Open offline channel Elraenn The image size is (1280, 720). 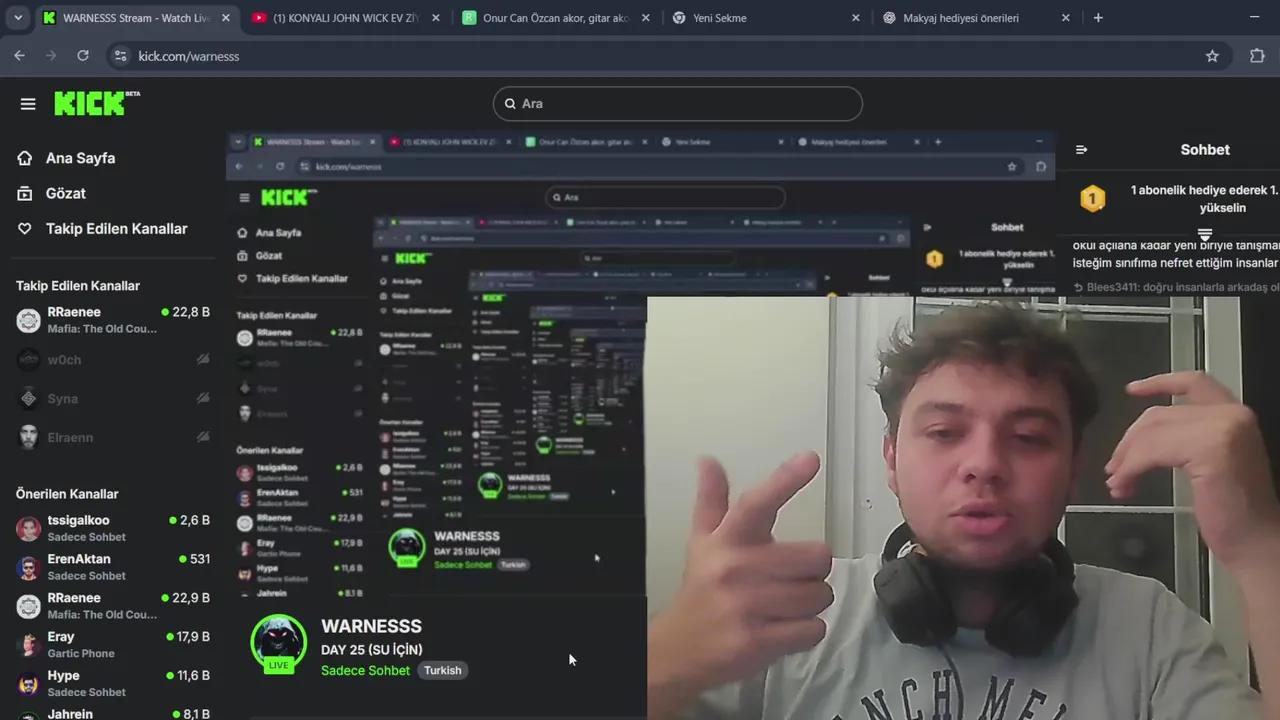click(113, 437)
